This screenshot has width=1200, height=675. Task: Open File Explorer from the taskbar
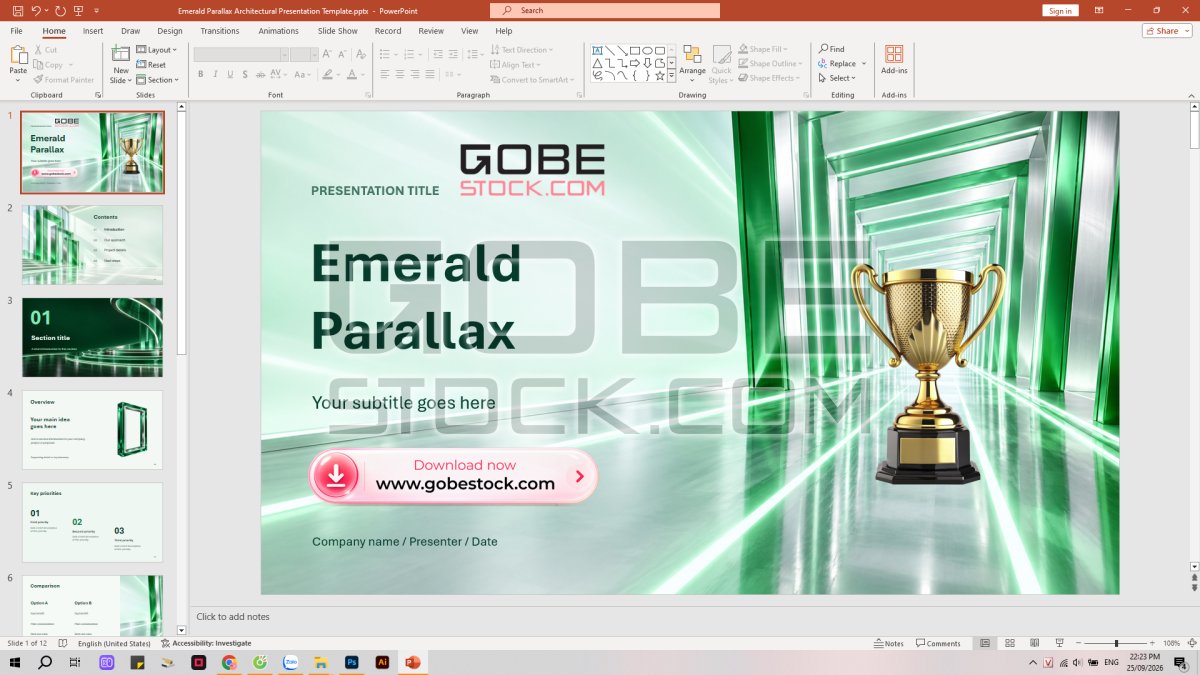tap(321, 662)
